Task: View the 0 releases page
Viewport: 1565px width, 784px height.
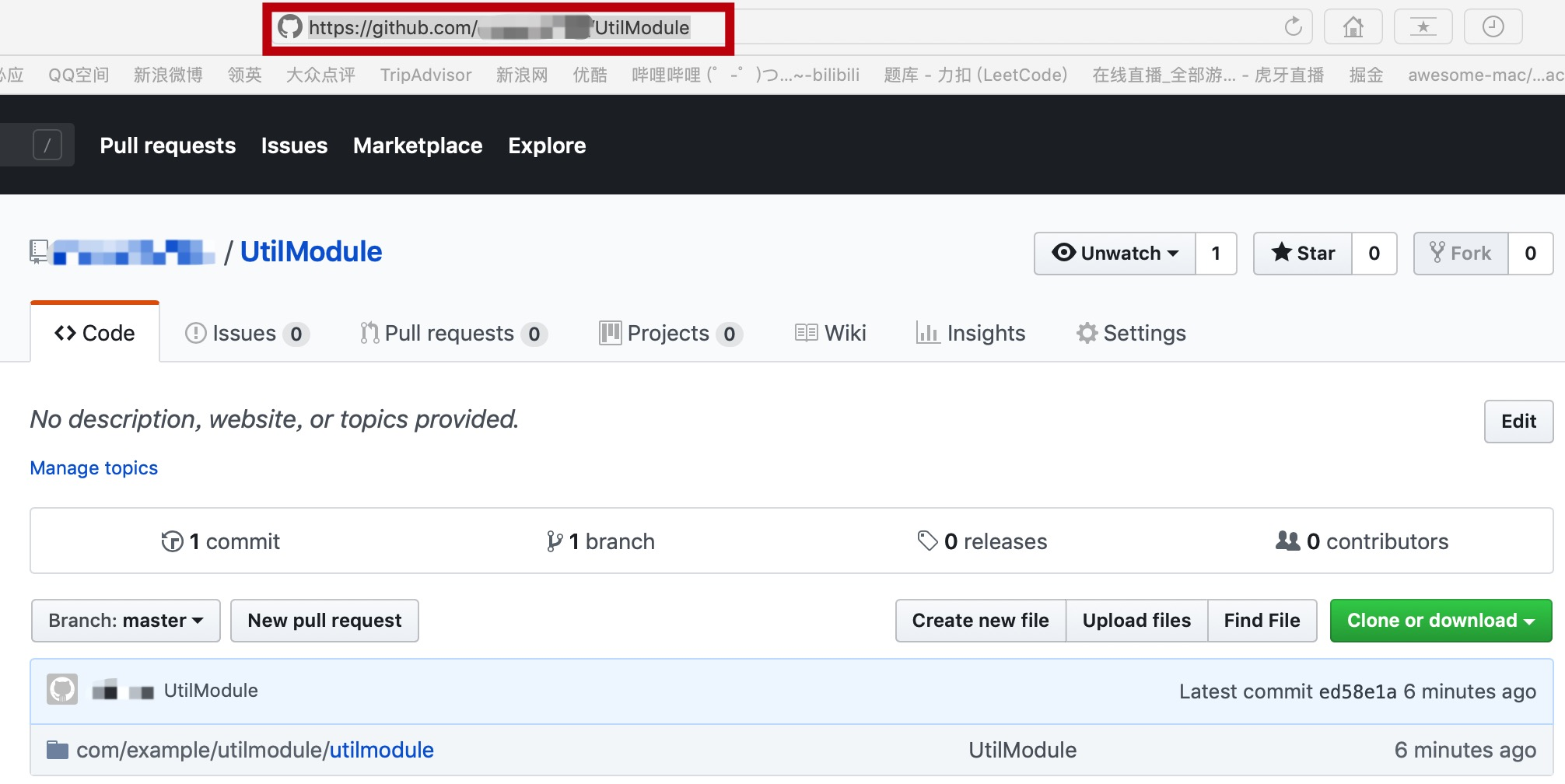Action: click(982, 541)
